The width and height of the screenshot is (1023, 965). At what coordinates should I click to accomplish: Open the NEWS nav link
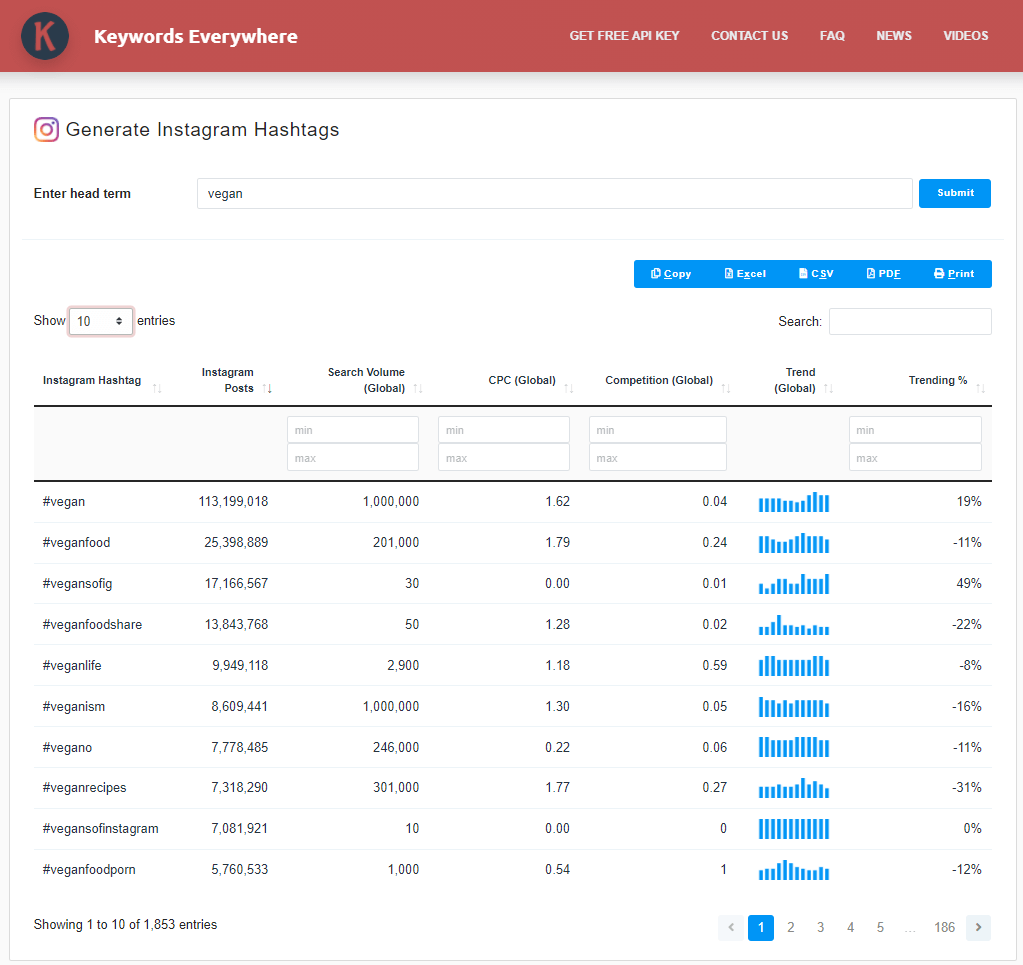[x=894, y=36]
